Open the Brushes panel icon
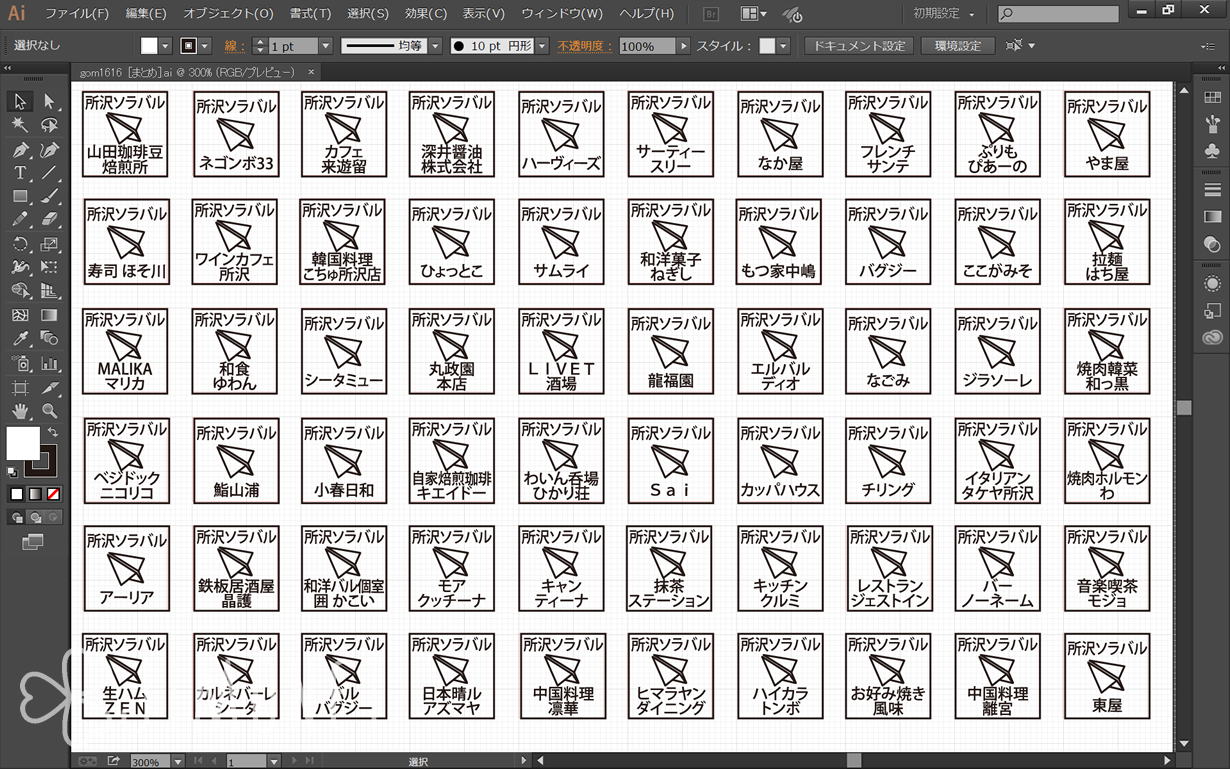The height and width of the screenshot is (769, 1230). pos(1212,125)
